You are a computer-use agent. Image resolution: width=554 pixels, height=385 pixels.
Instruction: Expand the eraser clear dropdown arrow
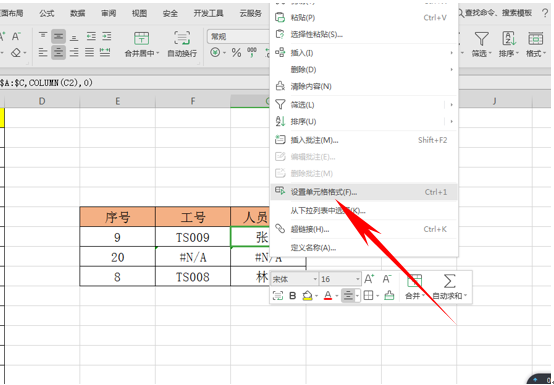[25, 54]
